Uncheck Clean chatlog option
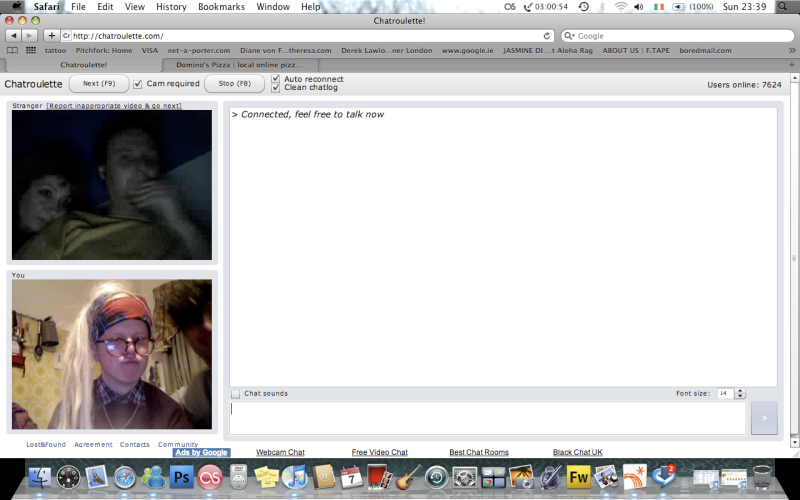This screenshot has height=500, width=800. pyautogui.click(x=276, y=88)
